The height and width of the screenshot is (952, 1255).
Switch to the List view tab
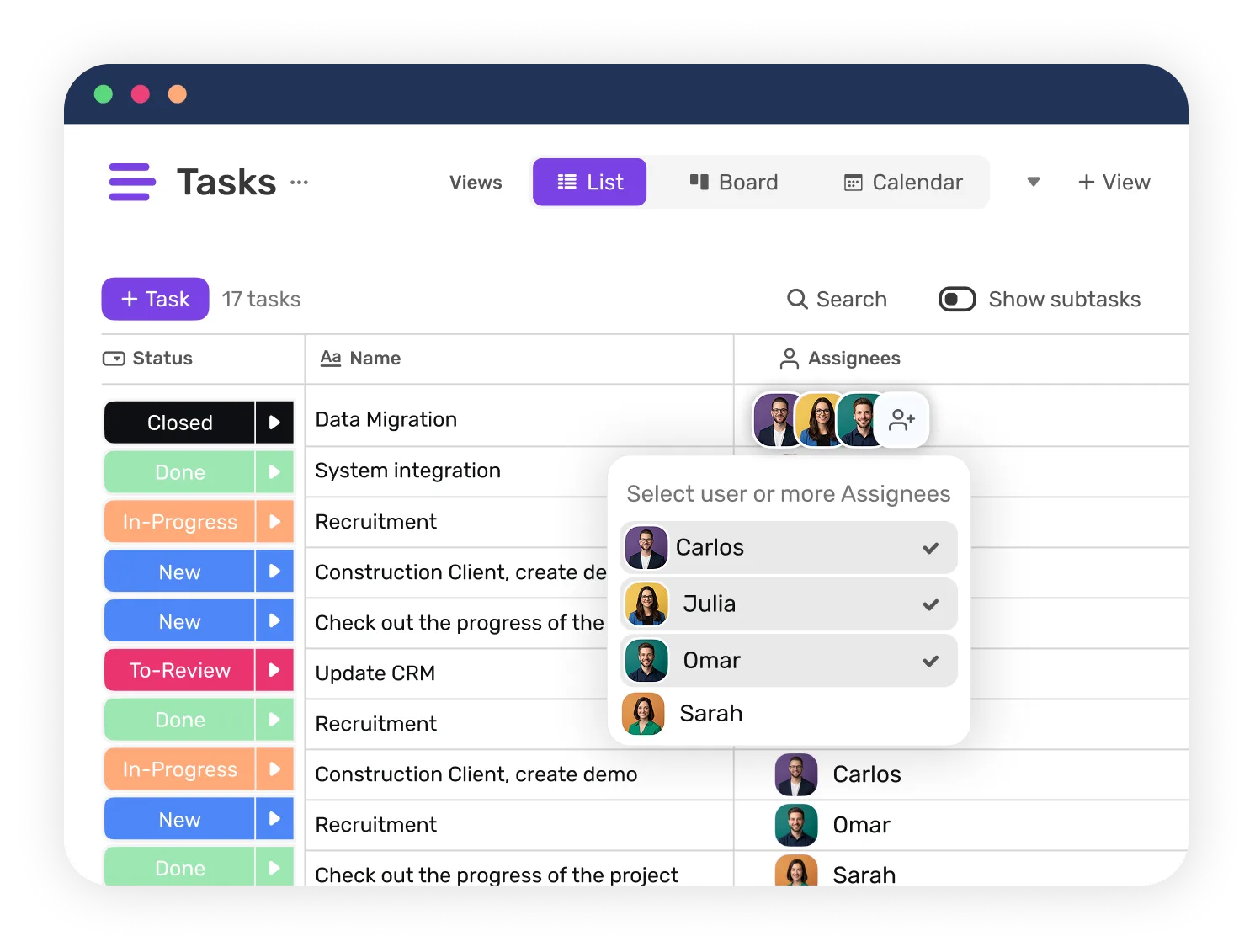pyautogui.click(x=589, y=182)
